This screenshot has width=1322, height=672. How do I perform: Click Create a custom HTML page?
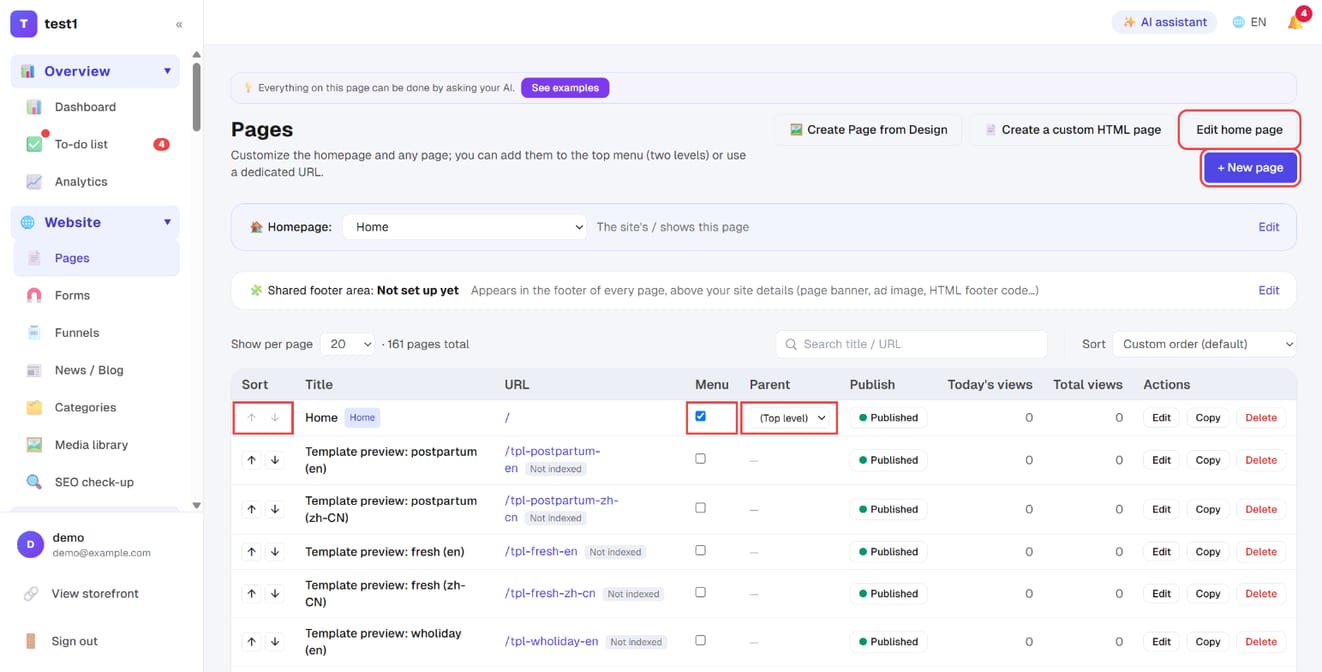tap(1071, 130)
